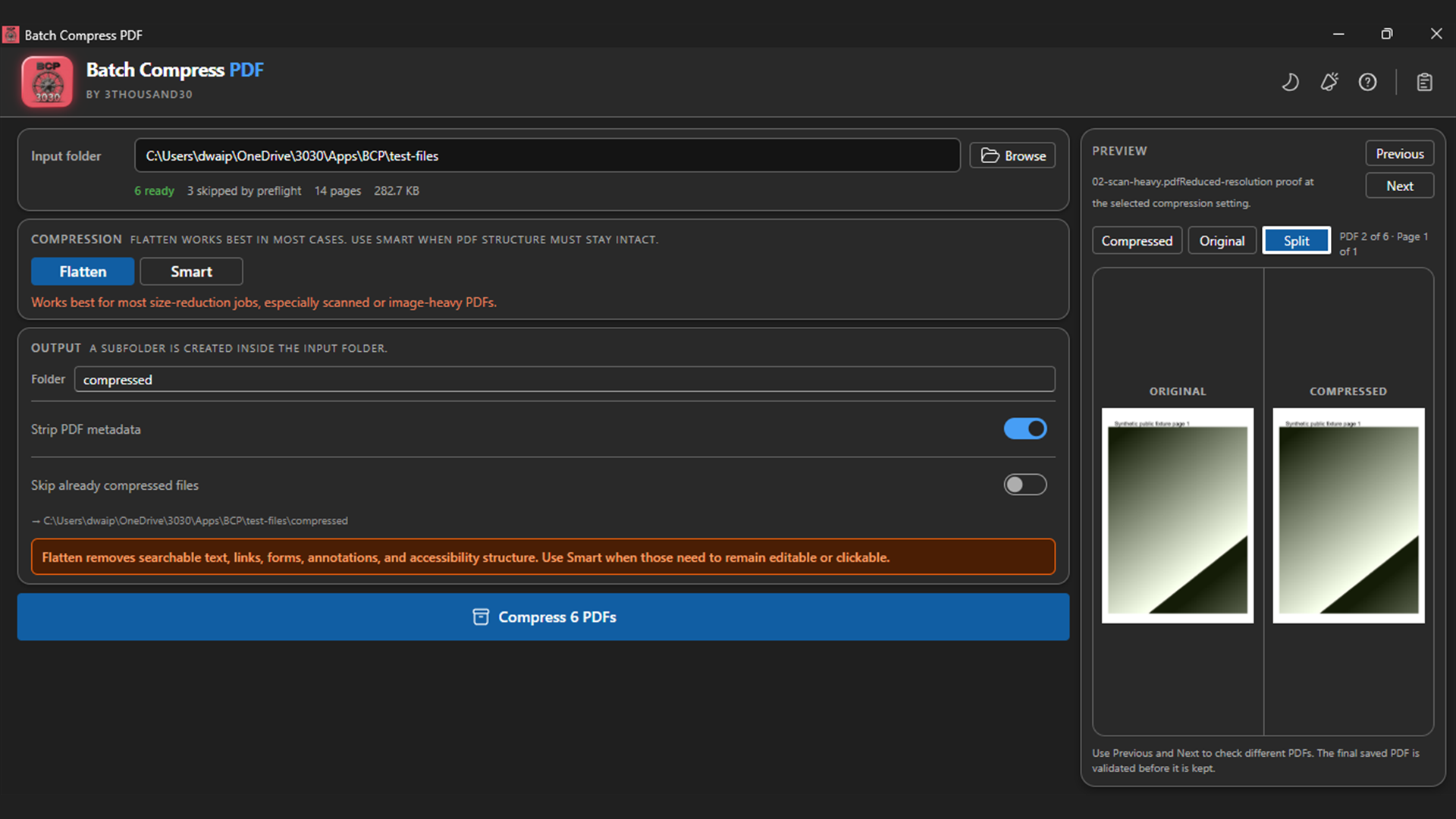The height and width of the screenshot is (819, 1456).
Task: Click the Browse folder button
Action: (1012, 155)
